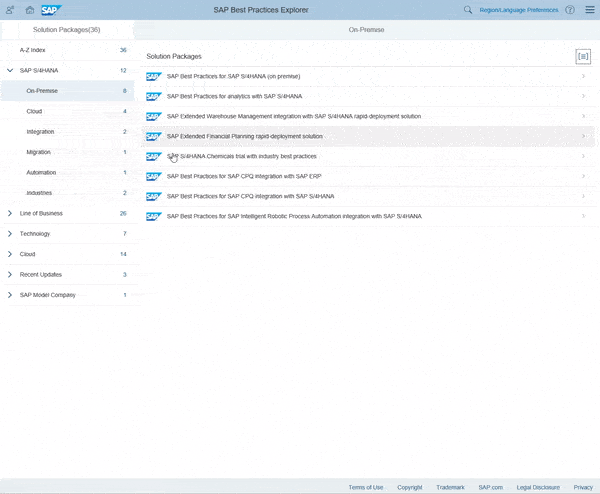Image resolution: width=600 pixels, height=494 pixels.
Task: Open search with magnifier icon
Action: click(468, 10)
